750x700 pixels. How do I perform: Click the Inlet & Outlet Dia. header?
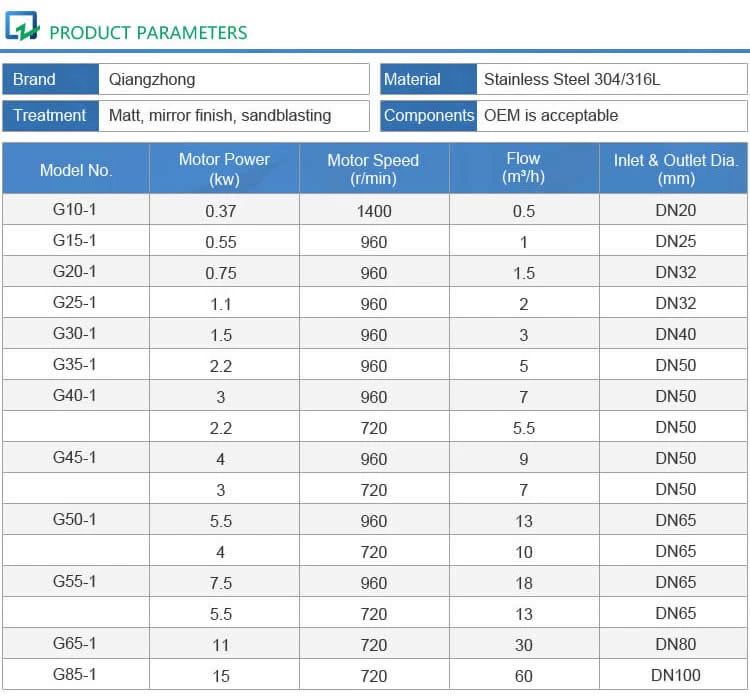click(675, 169)
